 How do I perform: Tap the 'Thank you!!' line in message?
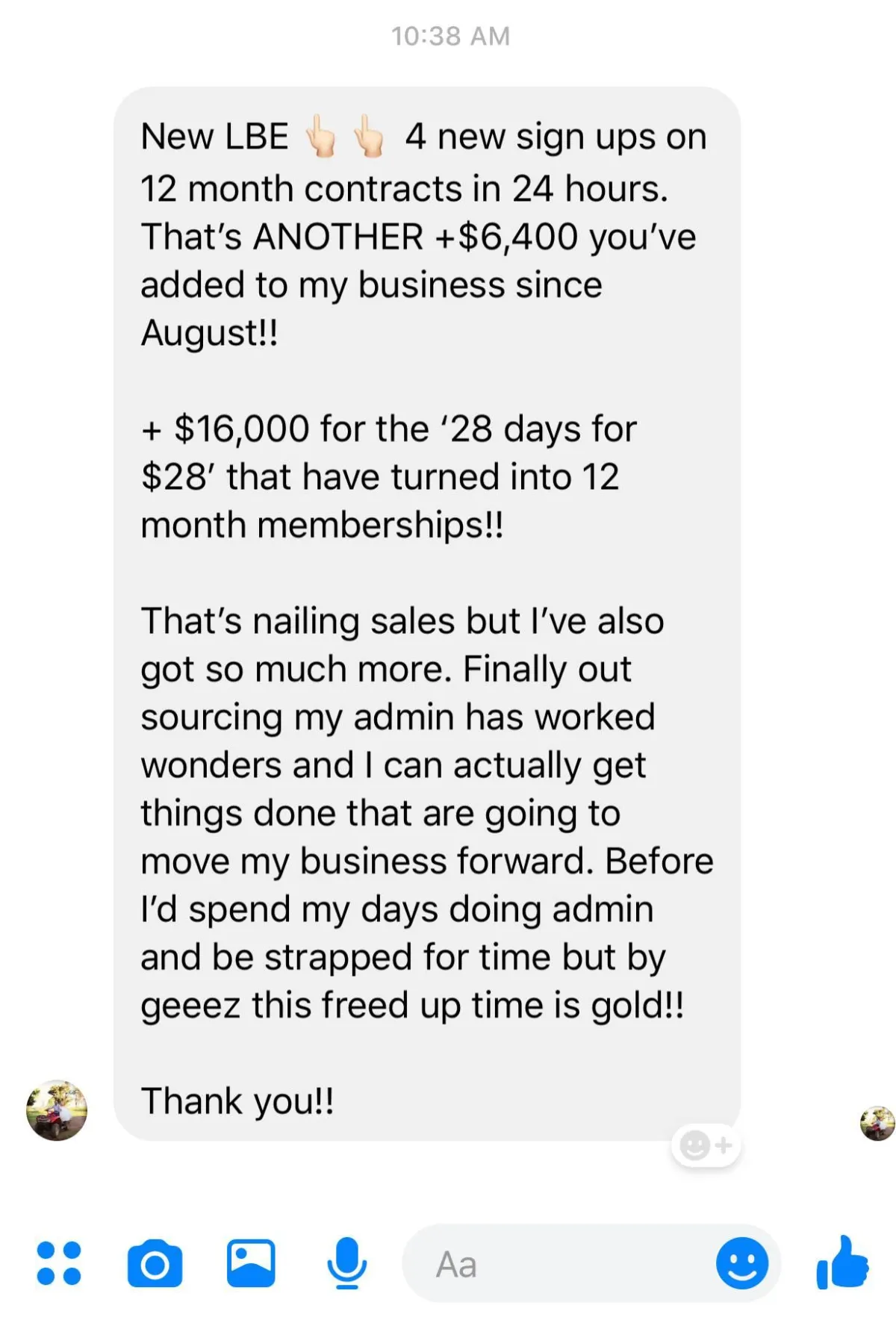coord(237,1100)
